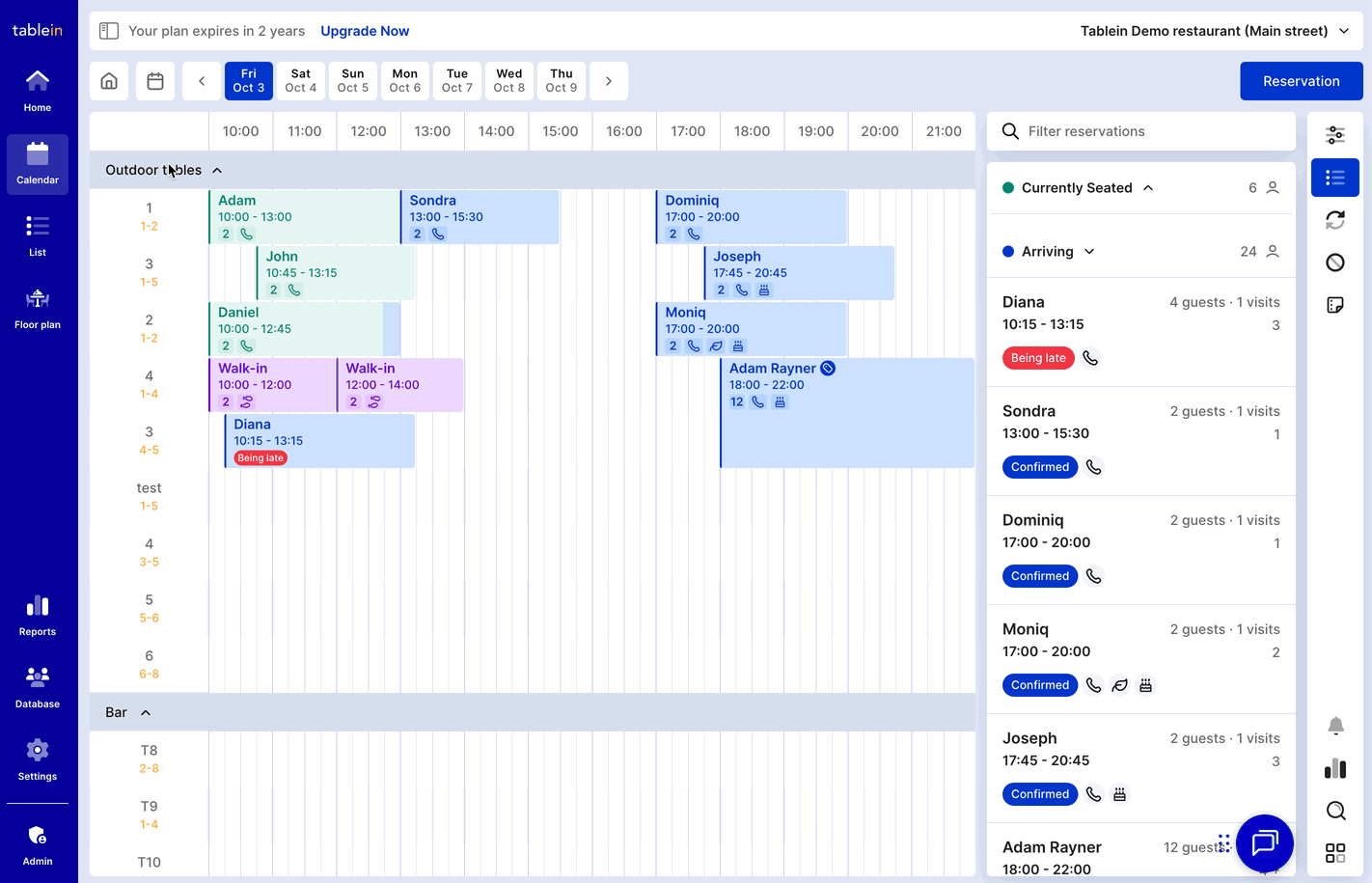Follow the Upgrade Now link
The height and width of the screenshot is (883, 1372).
pos(365,31)
